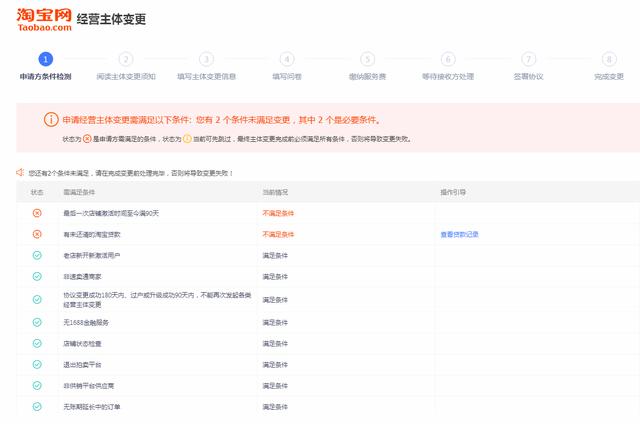Click the green check in the last table row
640x424 pixels.
[x=37, y=406]
